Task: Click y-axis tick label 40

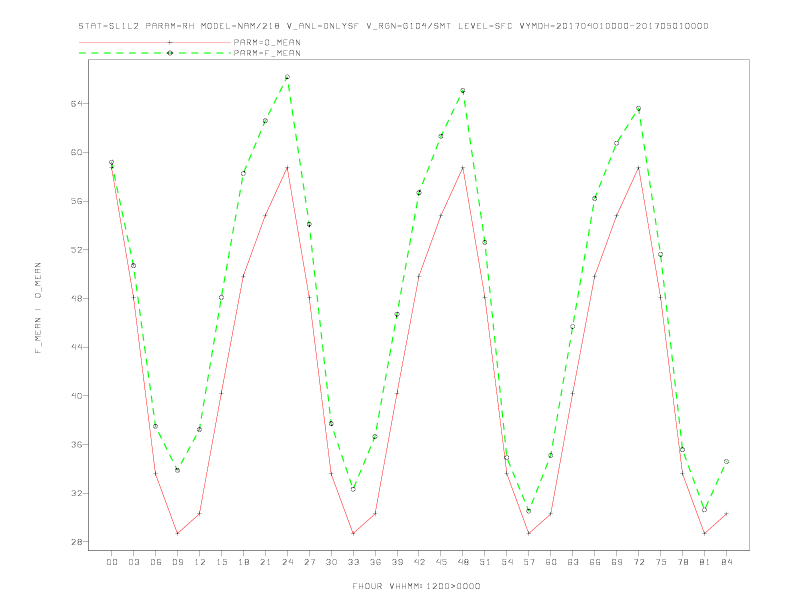Action: point(79,395)
